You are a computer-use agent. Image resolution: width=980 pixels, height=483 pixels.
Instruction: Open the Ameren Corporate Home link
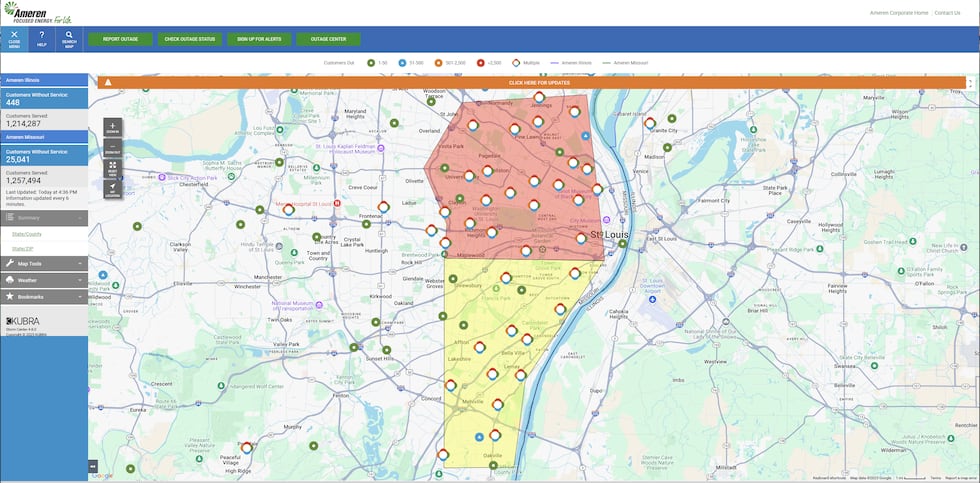[x=898, y=12]
